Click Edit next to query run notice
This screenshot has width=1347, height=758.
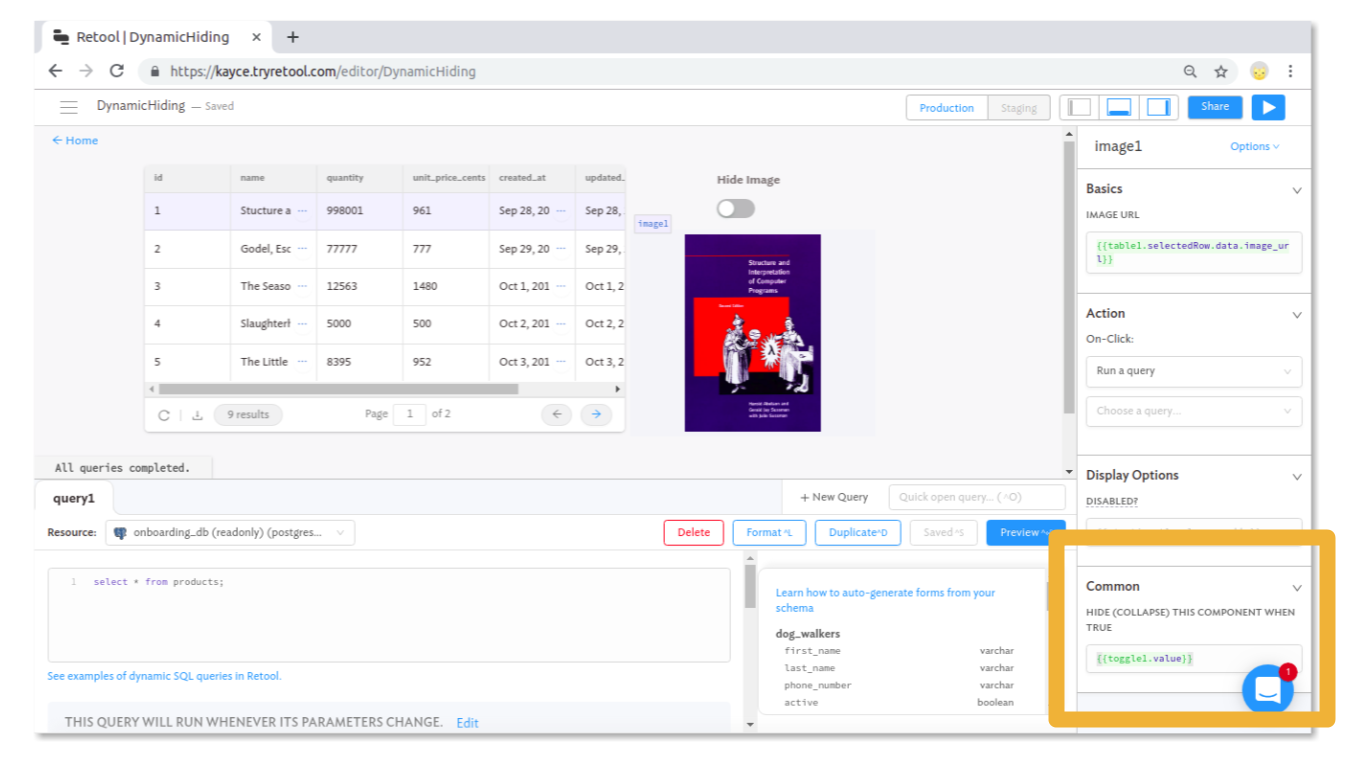point(467,722)
